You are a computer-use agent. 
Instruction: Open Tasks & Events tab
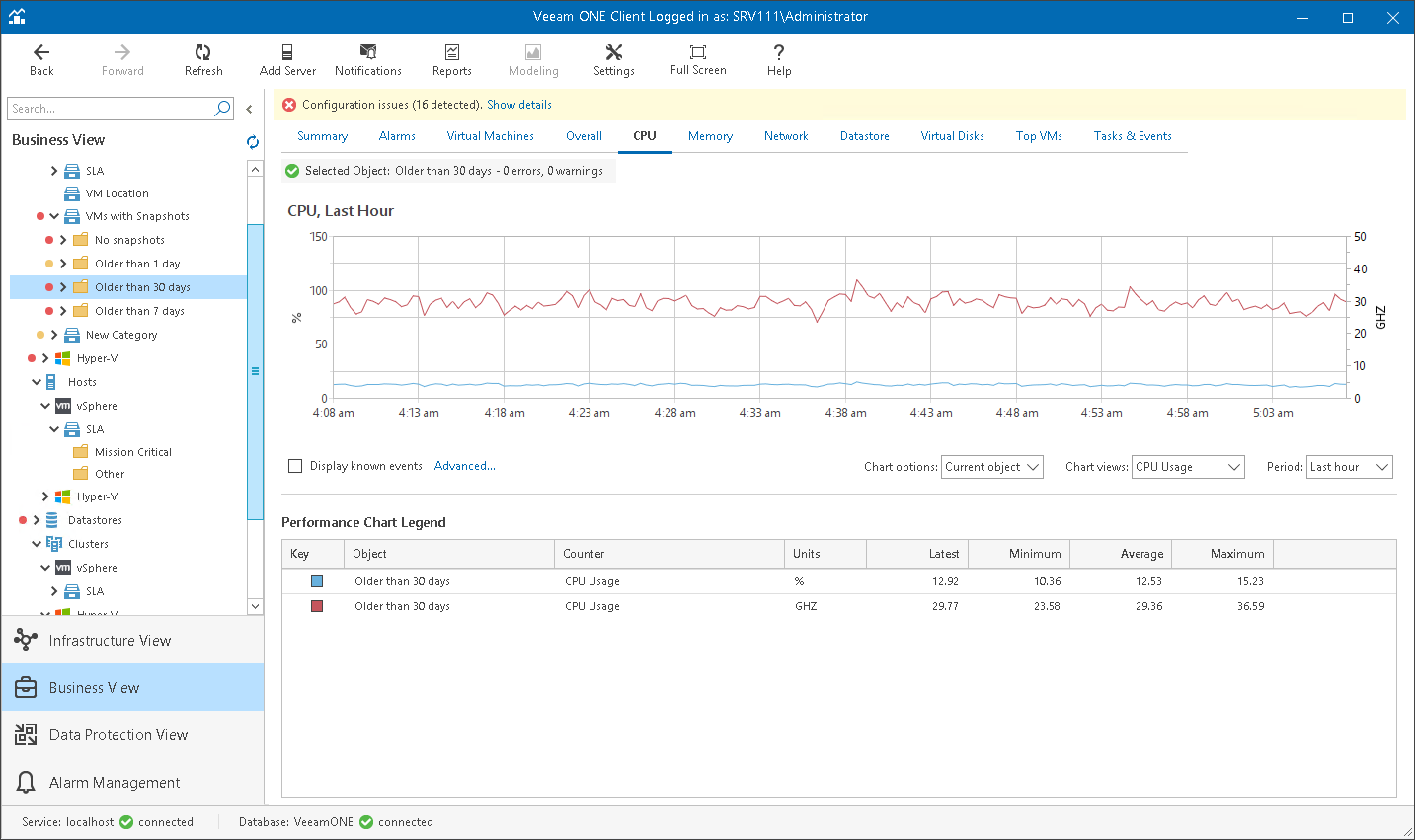(x=1133, y=136)
